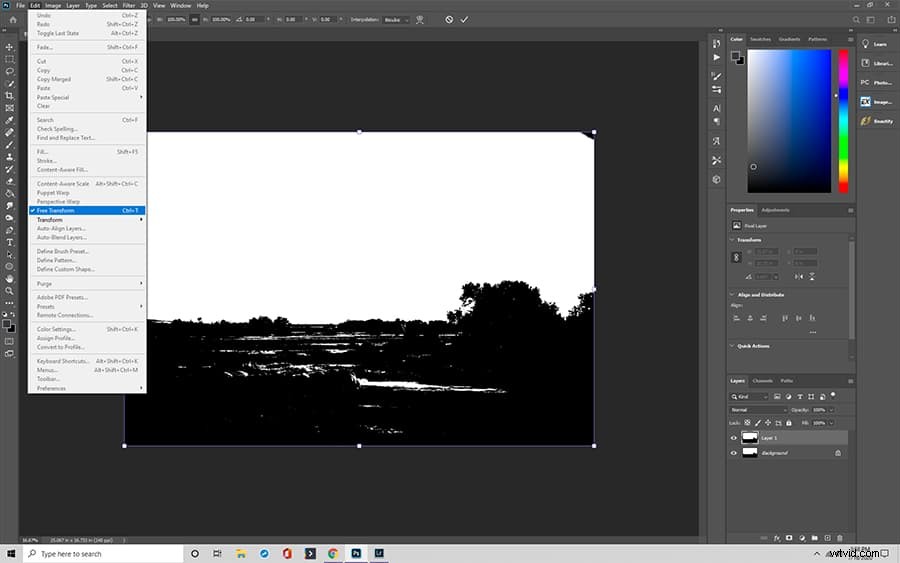The image size is (900, 563).
Task: Click the Windows search box
Action: (x=103, y=554)
